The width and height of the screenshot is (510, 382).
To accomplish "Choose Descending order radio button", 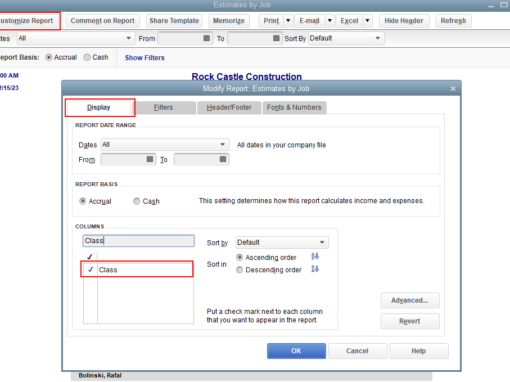I will pyautogui.click(x=239, y=270).
